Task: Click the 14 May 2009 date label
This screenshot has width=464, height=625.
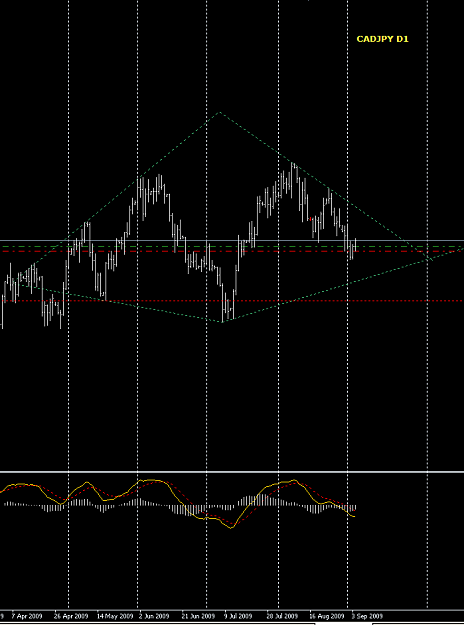Action: (115, 616)
